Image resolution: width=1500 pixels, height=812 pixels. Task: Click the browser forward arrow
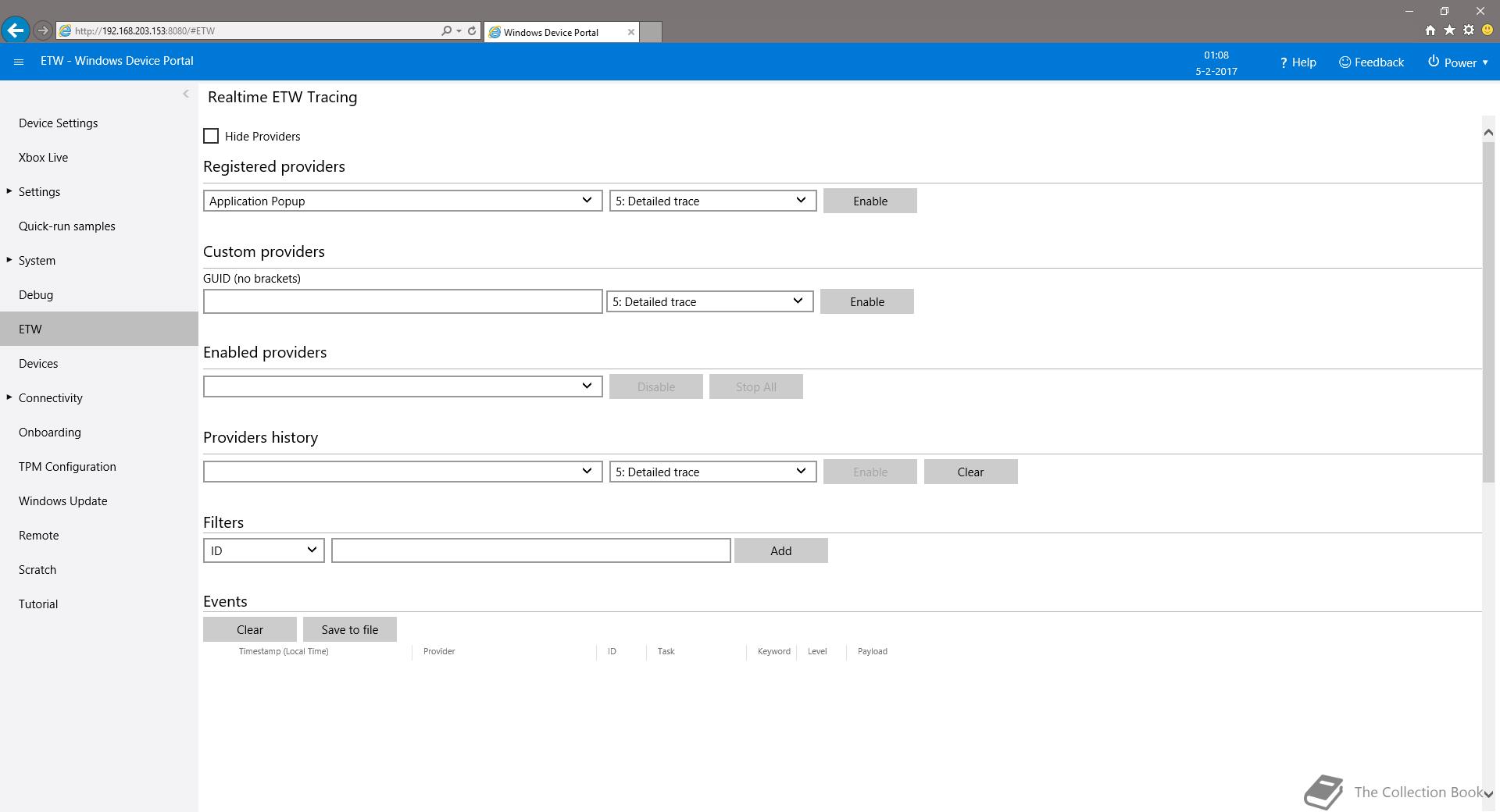[x=43, y=30]
